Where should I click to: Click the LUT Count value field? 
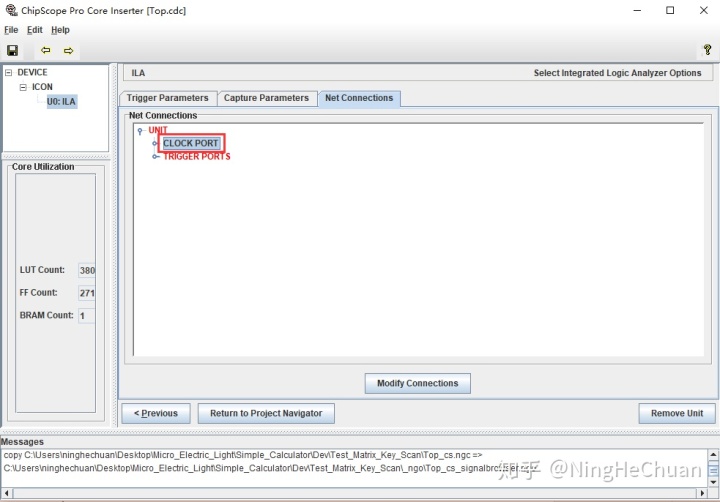[87, 270]
